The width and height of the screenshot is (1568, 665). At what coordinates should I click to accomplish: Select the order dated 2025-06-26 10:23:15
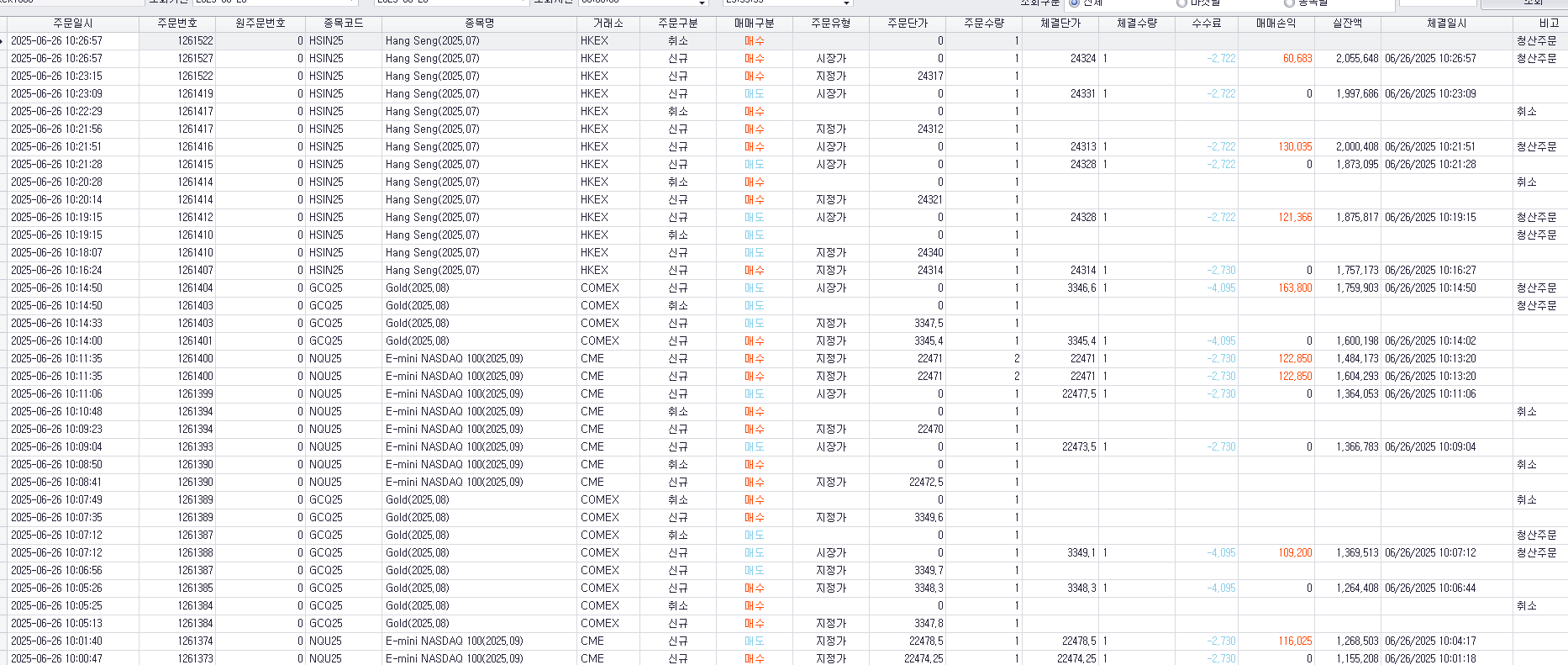57,77
